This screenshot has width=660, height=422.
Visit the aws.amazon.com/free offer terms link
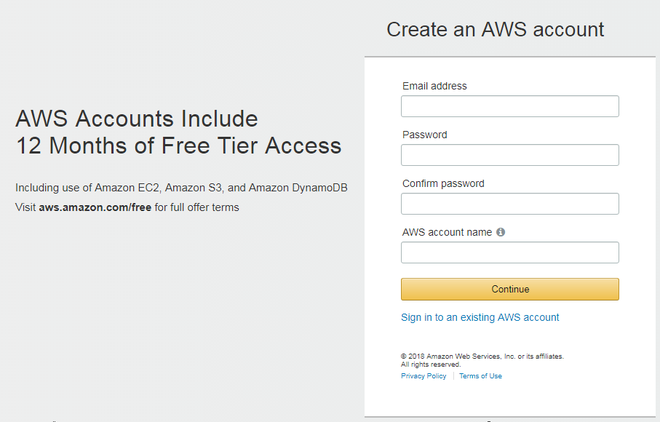pyautogui.click(x=95, y=208)
